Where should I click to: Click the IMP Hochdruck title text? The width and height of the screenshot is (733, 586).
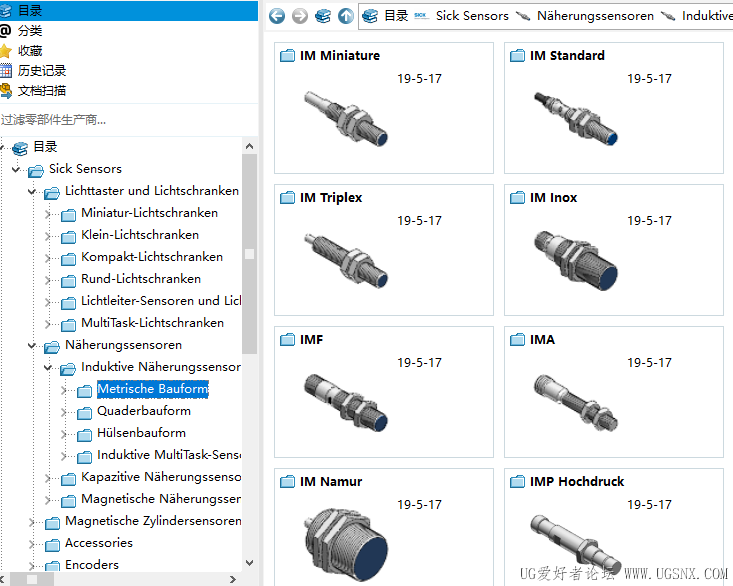[577, 481]
